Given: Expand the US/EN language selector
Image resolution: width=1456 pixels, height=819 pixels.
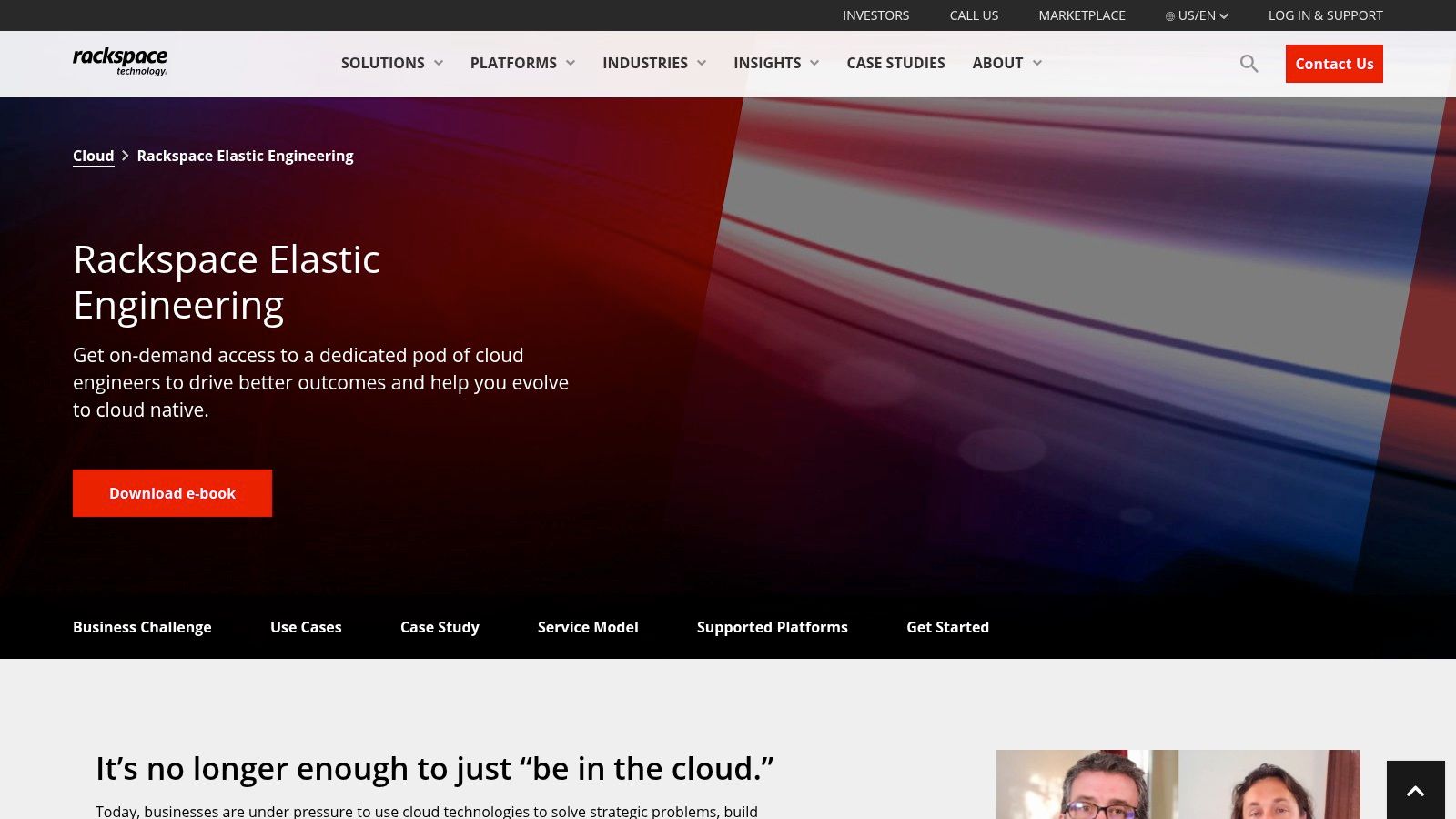Looking at the screenshot, I should [1197, 15].
